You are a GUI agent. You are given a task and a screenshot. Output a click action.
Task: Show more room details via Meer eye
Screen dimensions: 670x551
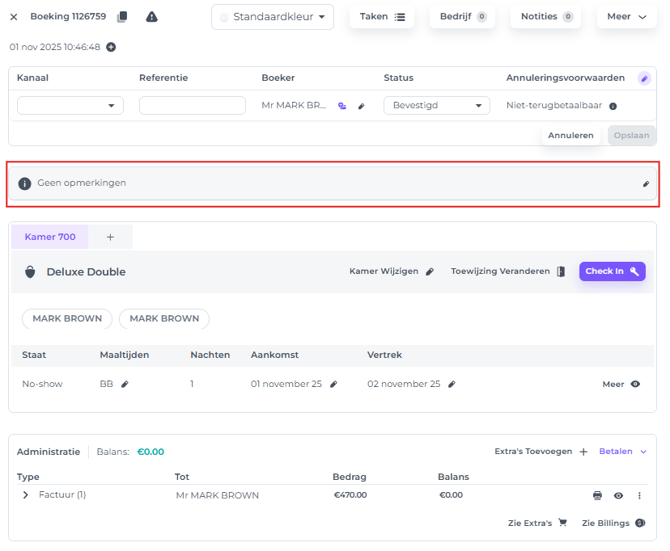pyautogui.click(x=635, y=384)
